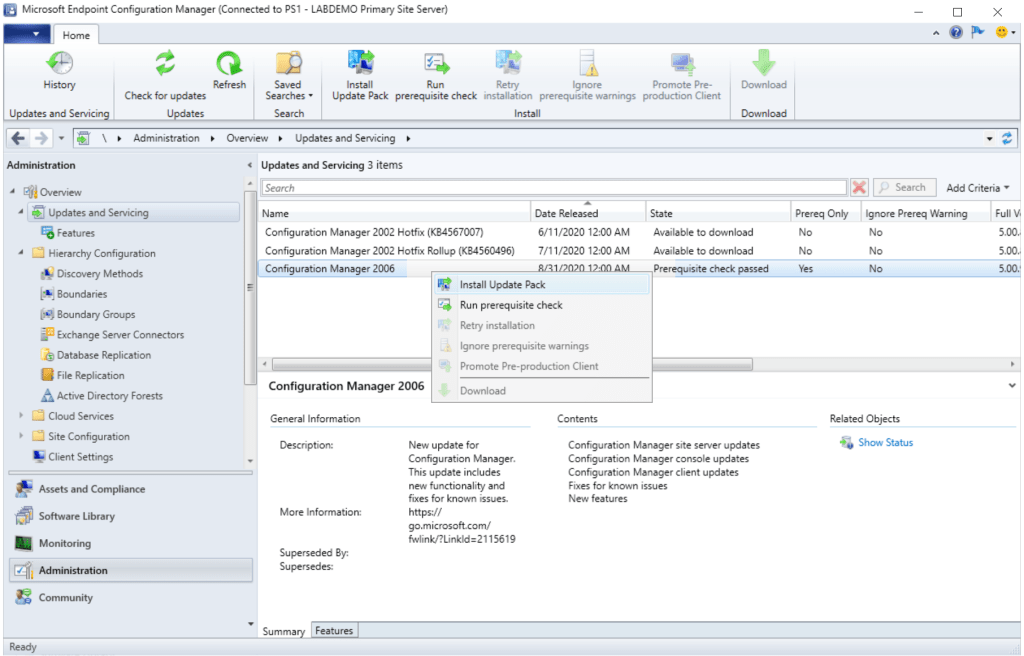Choose Install Update Pack in context menu

point(502,285)
